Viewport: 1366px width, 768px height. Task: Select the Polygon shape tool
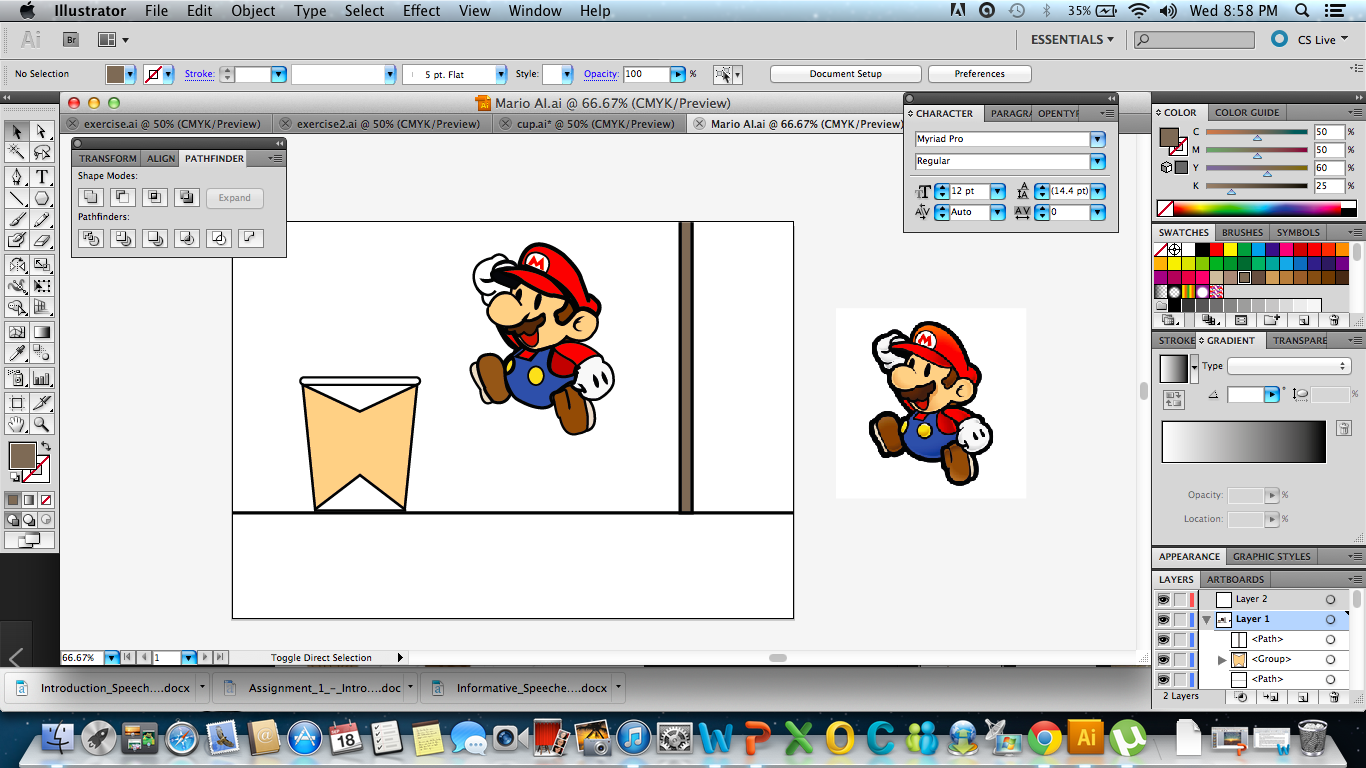(42, 198)
